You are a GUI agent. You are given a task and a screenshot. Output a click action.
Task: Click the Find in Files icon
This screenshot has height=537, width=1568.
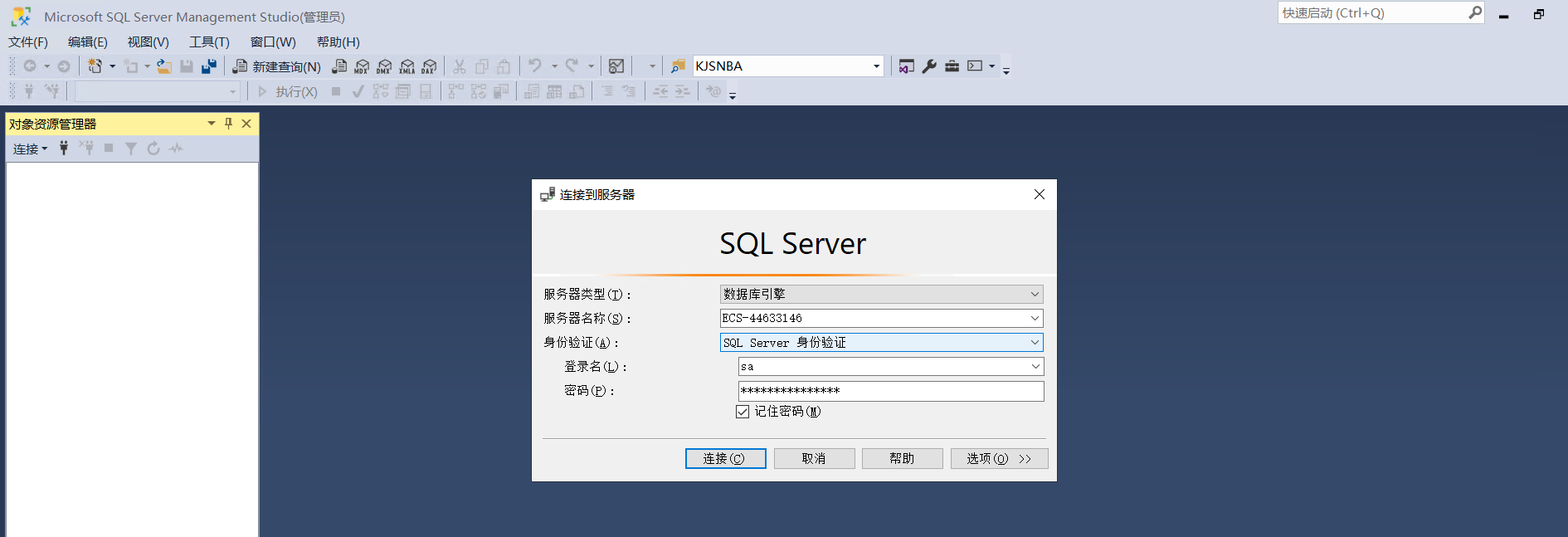pos(678,66)
